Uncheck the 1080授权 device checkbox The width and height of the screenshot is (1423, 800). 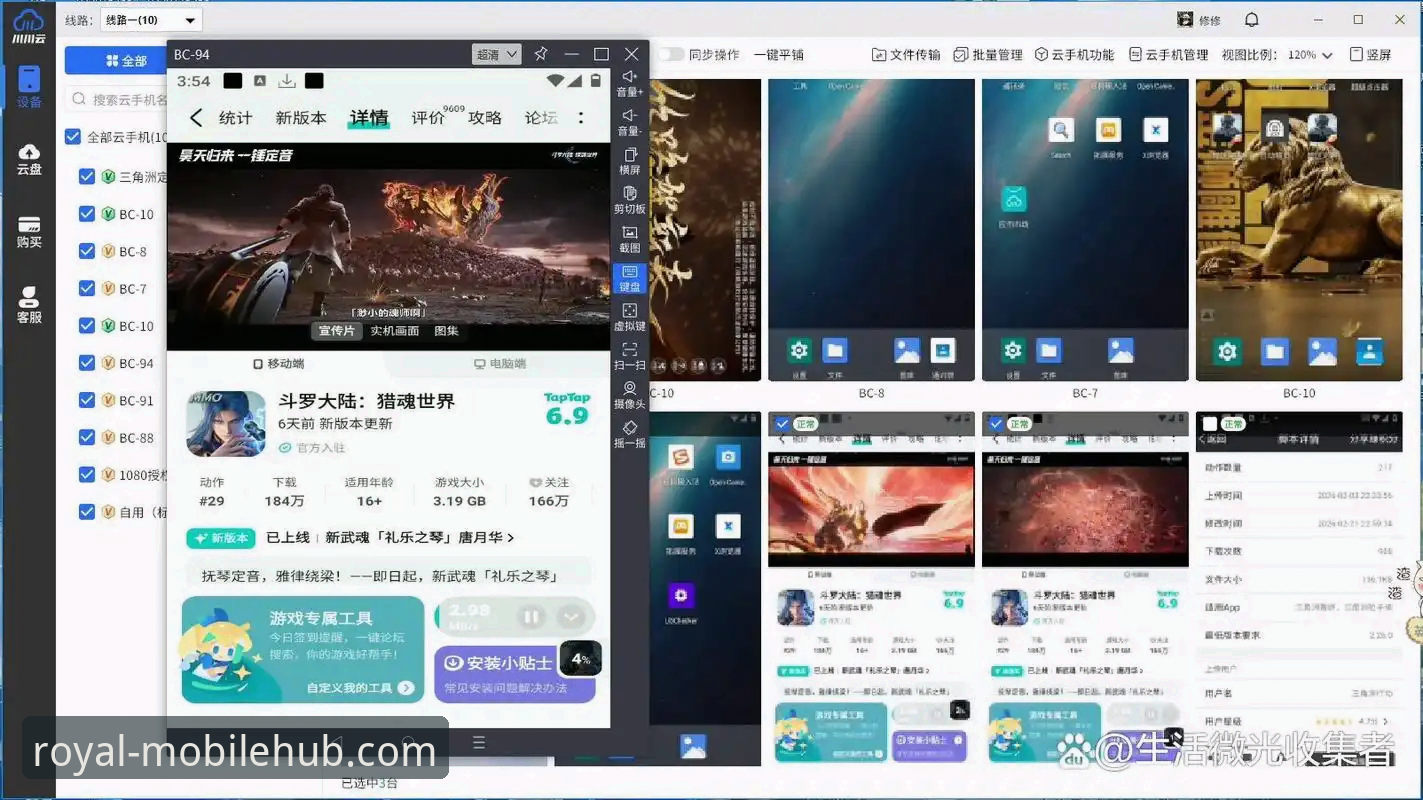(x=87, y=474)
